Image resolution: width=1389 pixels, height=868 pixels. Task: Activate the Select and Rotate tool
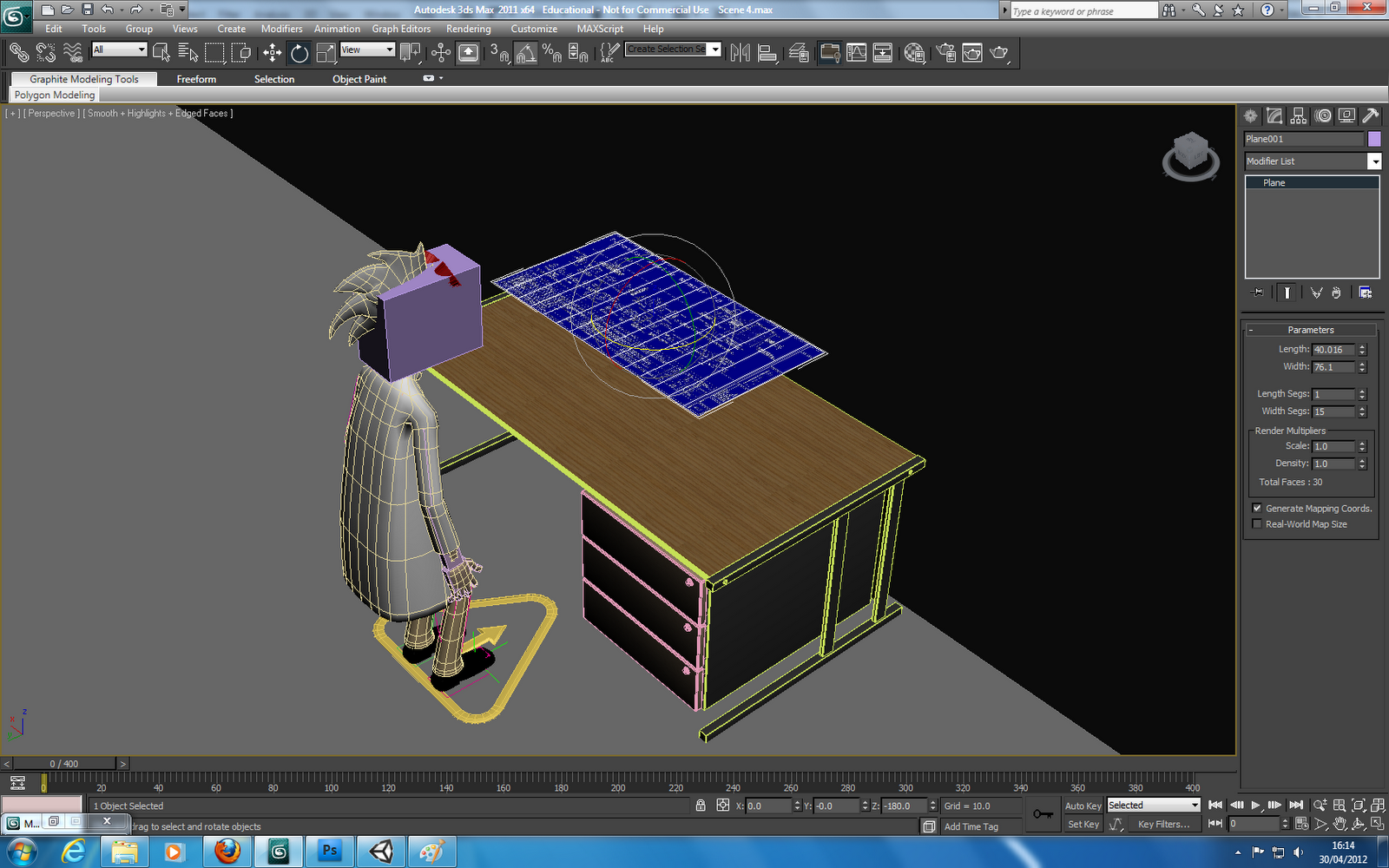click(x=299, y=53)
